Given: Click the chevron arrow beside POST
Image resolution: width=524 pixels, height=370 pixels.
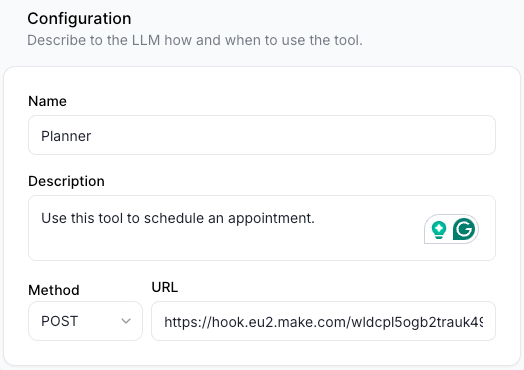Looking at the screenshot, I should pyautogui.click(x=126, y=321).
